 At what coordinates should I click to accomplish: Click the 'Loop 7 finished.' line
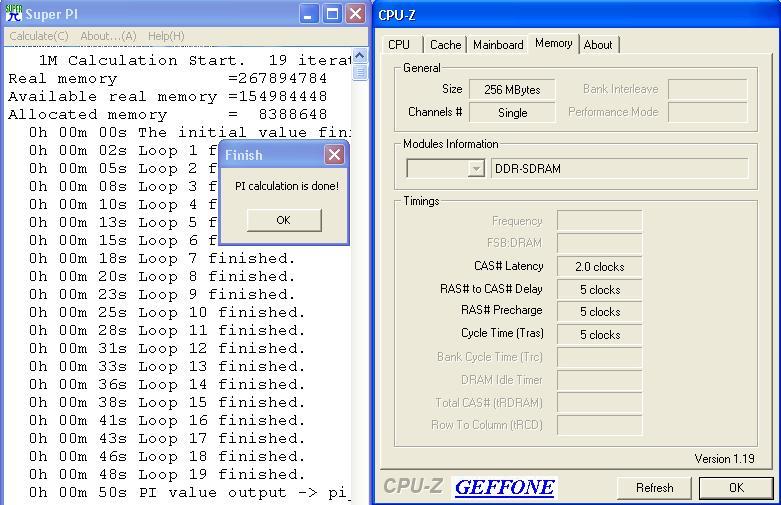coord(162,258)
